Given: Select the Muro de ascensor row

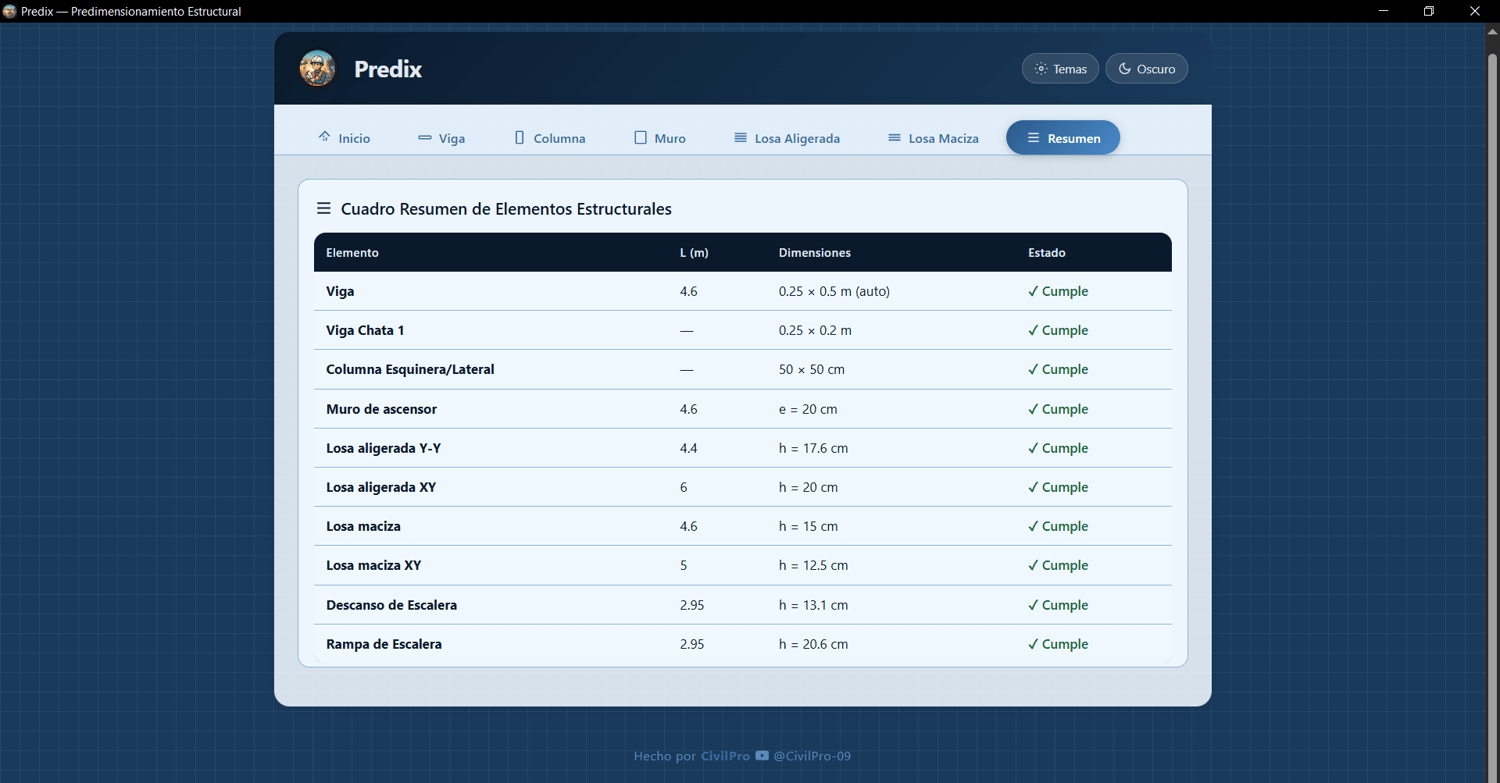Looking at the screenshot, I should tap(743, 409).
